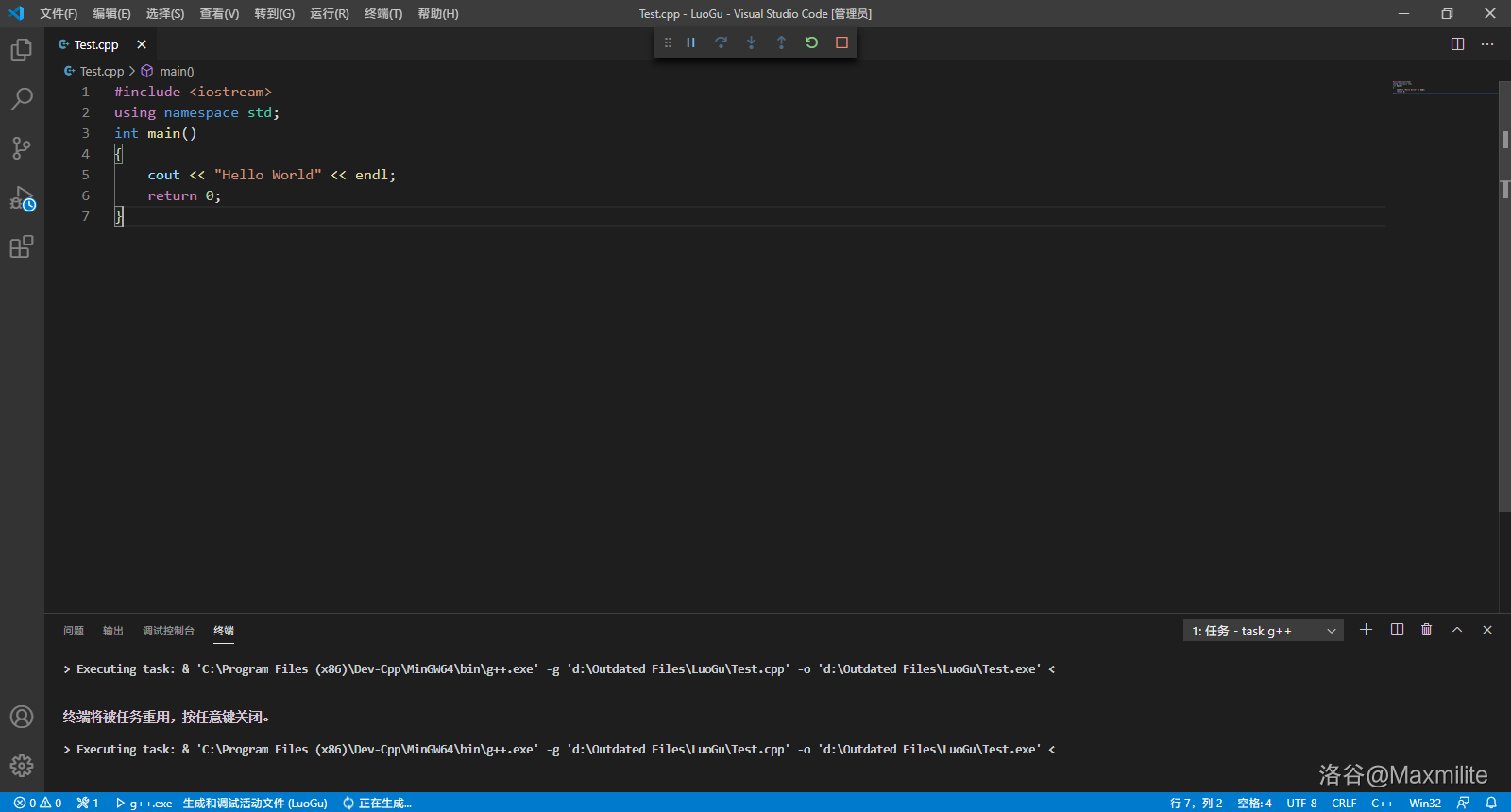Screen dimensions: 1511x812
Task: Open the Manage gear menu
Action: click(x=22, y=766)
